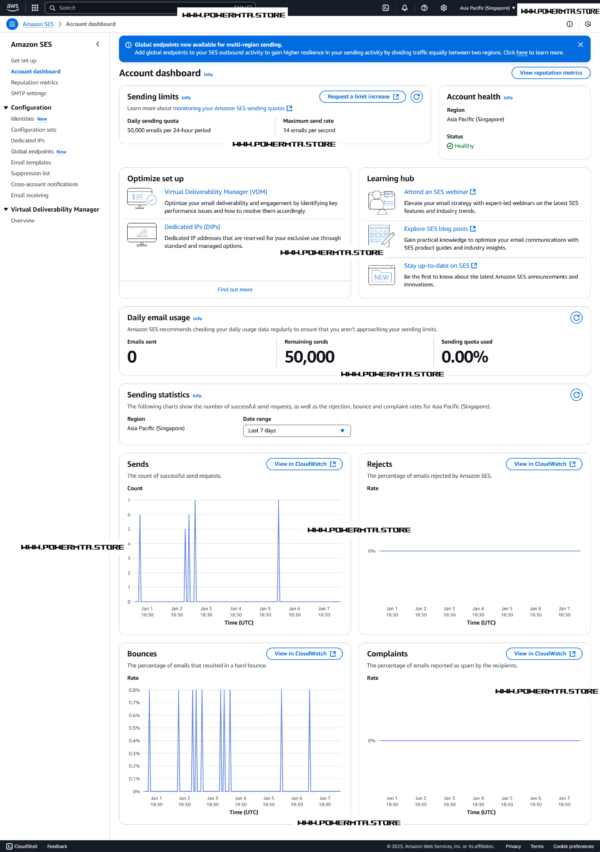Open the AWS home logo
The height and width of the screenshot is (852, 600).
[12, 8]
